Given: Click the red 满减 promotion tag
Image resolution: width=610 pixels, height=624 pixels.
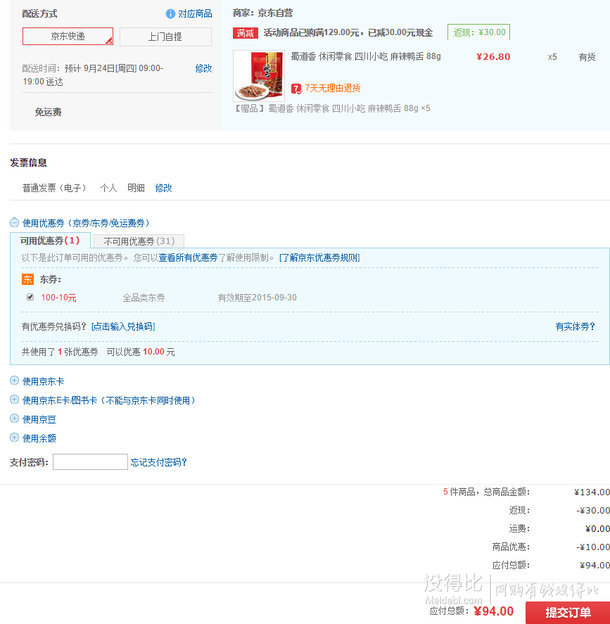Looking at the screenshot, I should (x=246, y=33).
